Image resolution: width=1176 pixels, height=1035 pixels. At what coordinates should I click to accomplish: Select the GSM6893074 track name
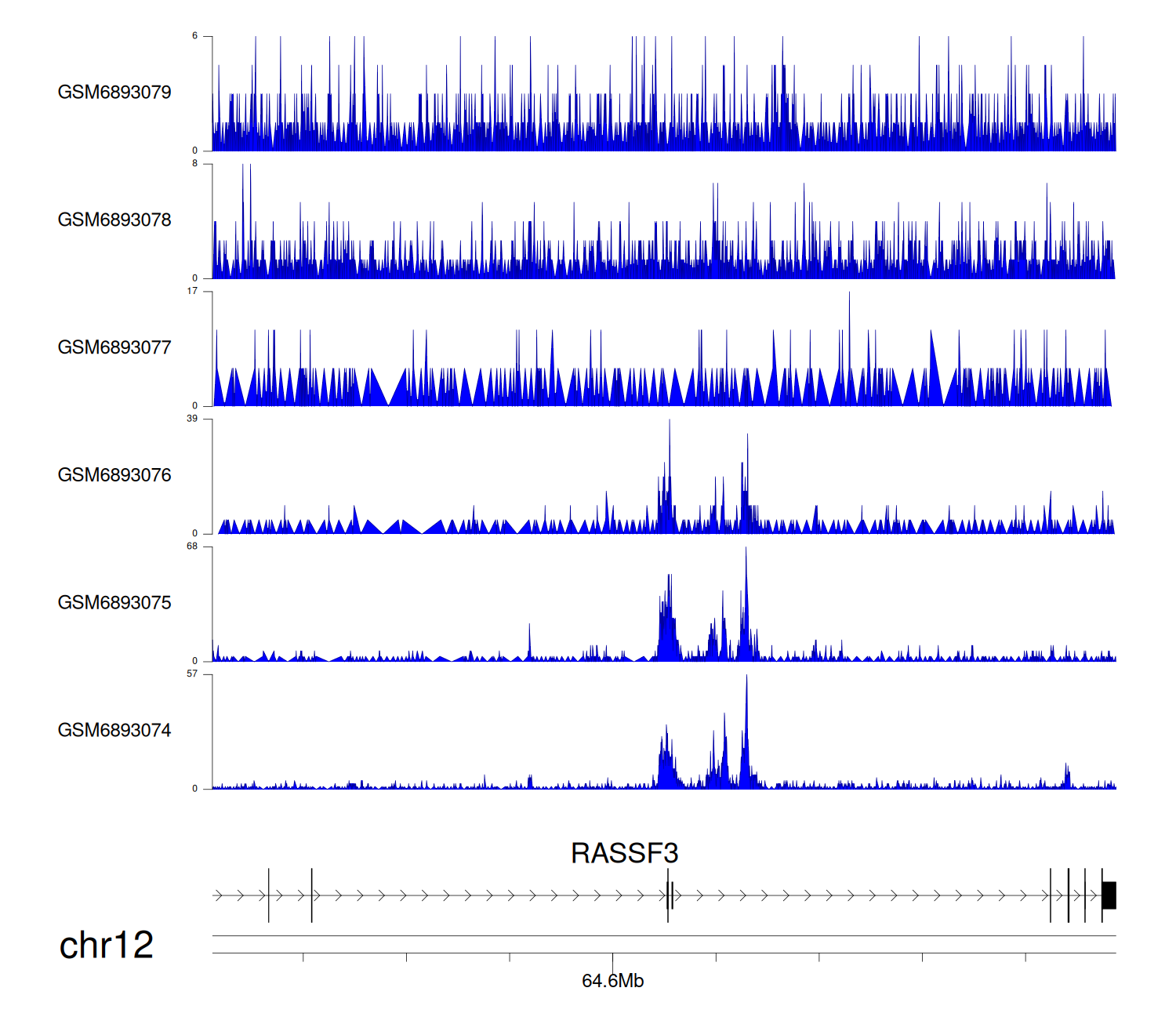114,731
